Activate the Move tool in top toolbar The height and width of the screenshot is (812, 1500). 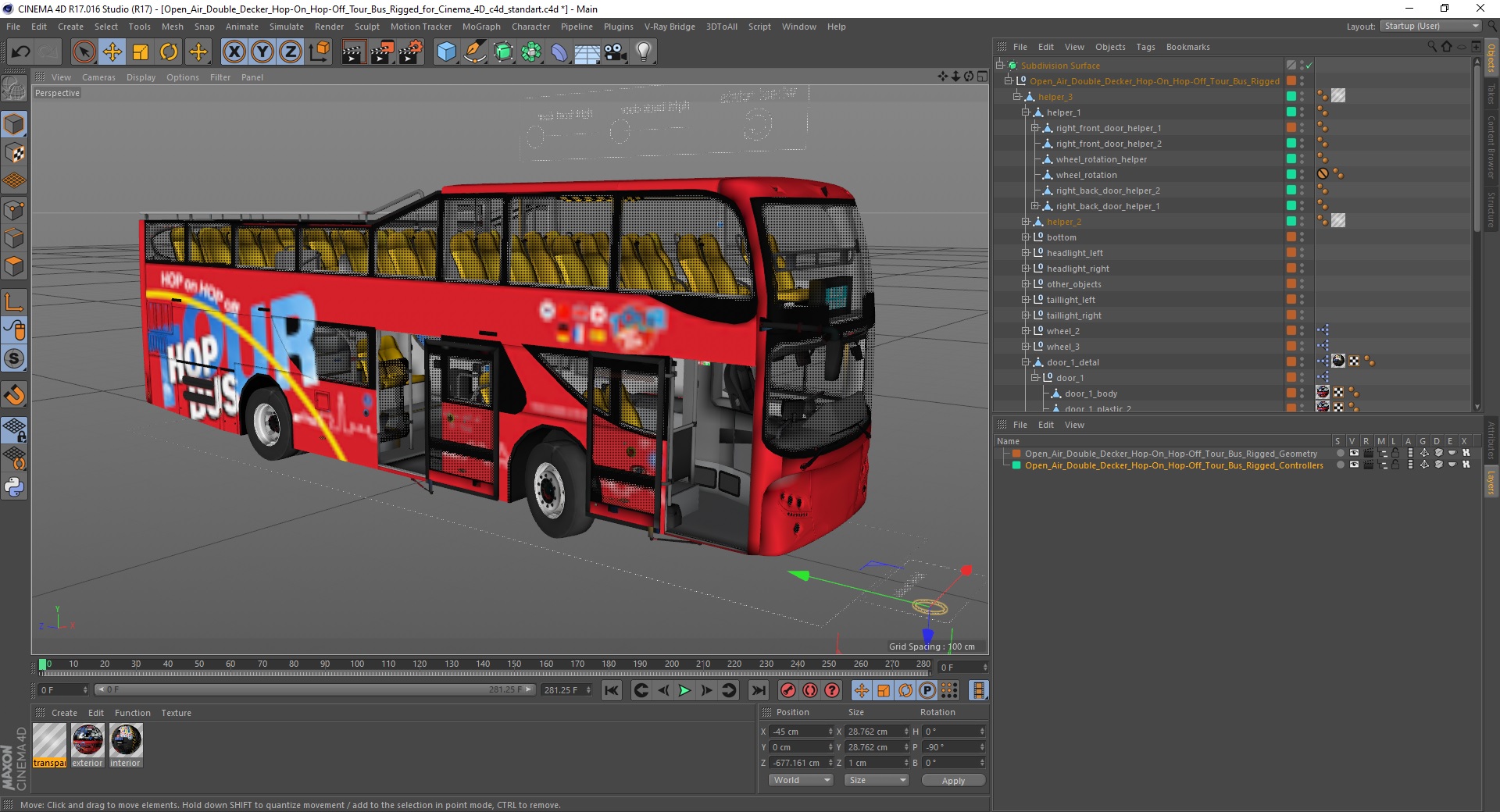(x=112, y=52)
